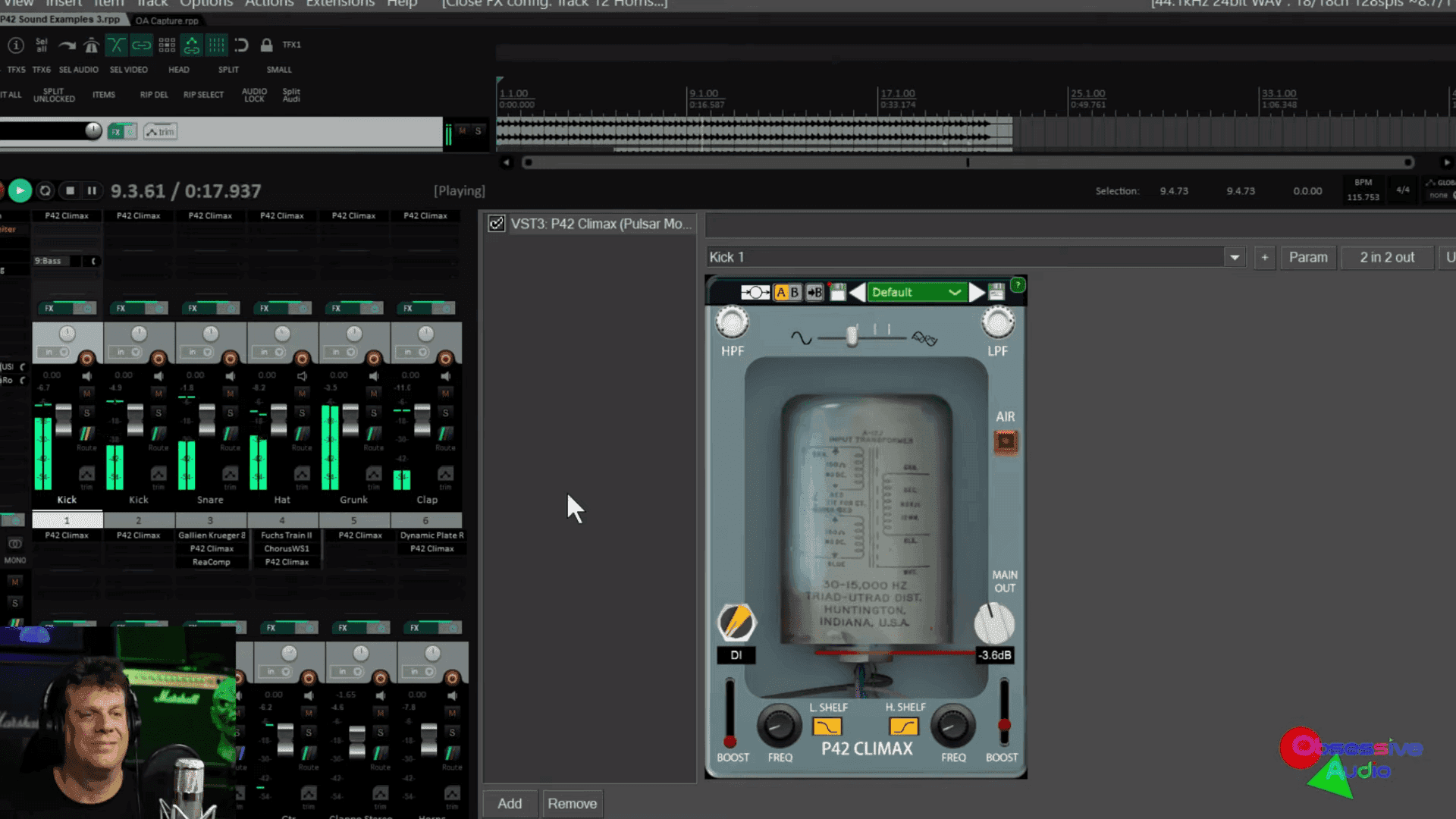This screenshot has height=819, width=1456.
Task: Open the Default preset dropdown in plugin
Action: click(916, 293)
